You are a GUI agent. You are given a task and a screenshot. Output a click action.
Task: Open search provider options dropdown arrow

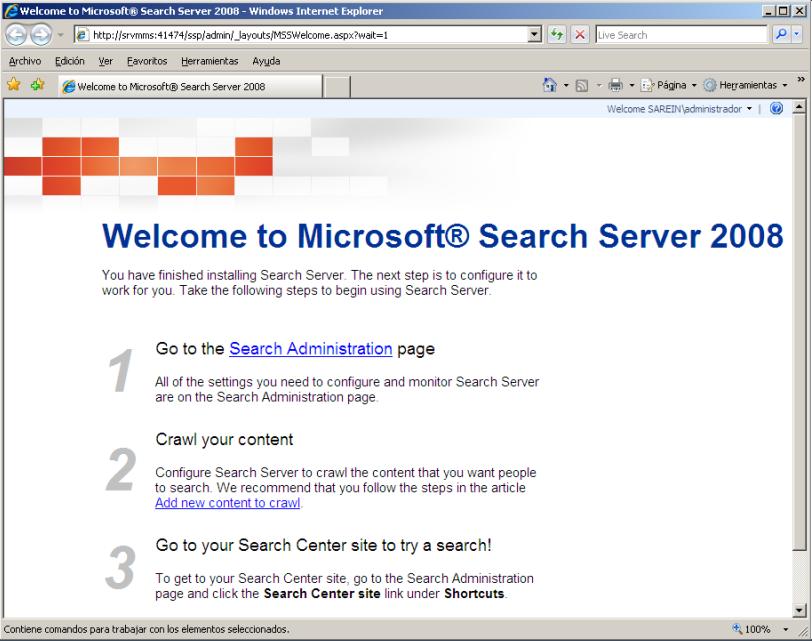point(796,35)
